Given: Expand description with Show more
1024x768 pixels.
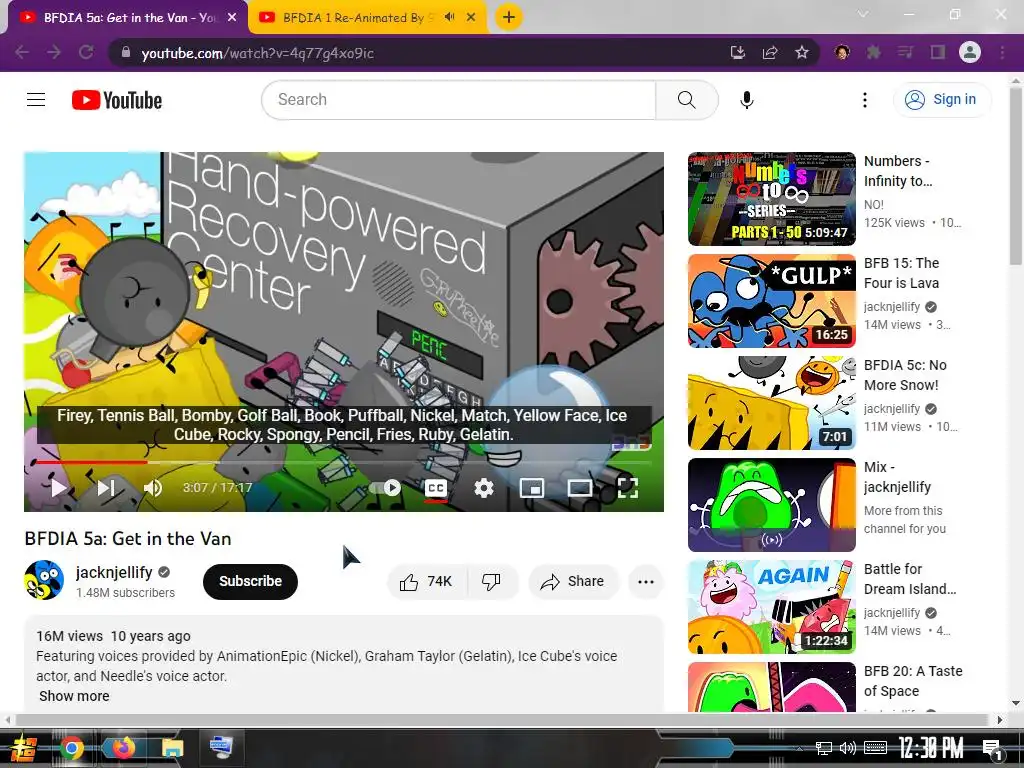Looking at the screenshot, I should tap(74, 696).
